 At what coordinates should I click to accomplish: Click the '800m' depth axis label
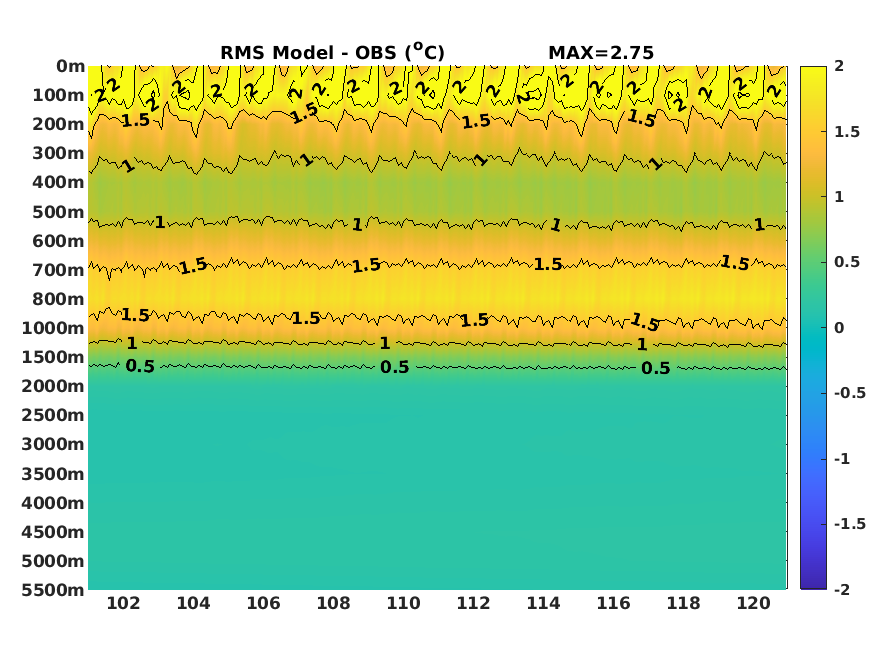pos(59,300)
